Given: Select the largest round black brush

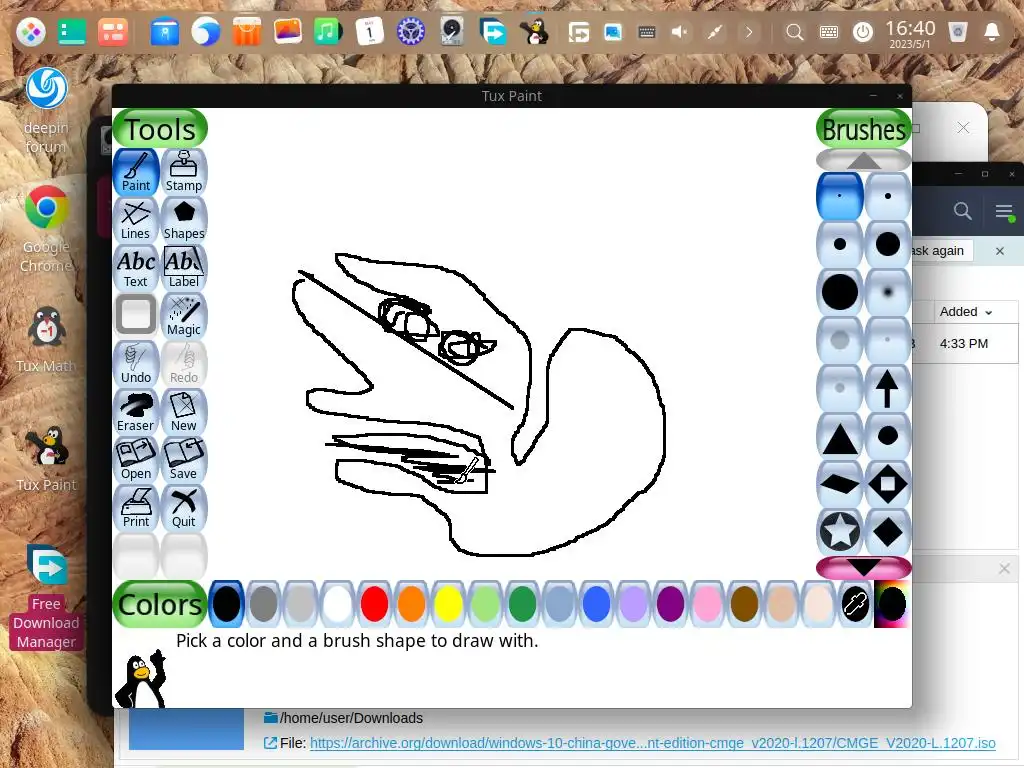Looking at the screenshot, I should 840,292.
